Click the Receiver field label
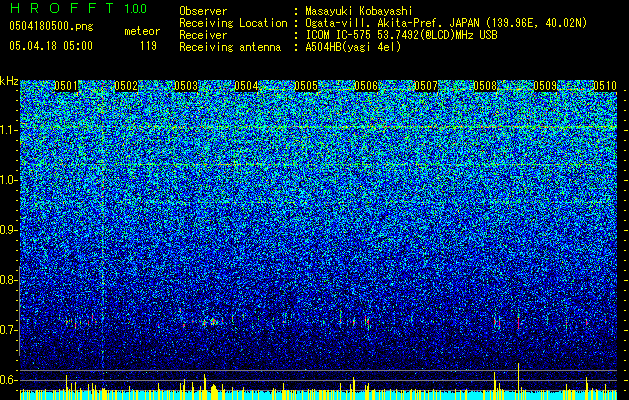Screen dimensions: 629x400 point(203,35)
